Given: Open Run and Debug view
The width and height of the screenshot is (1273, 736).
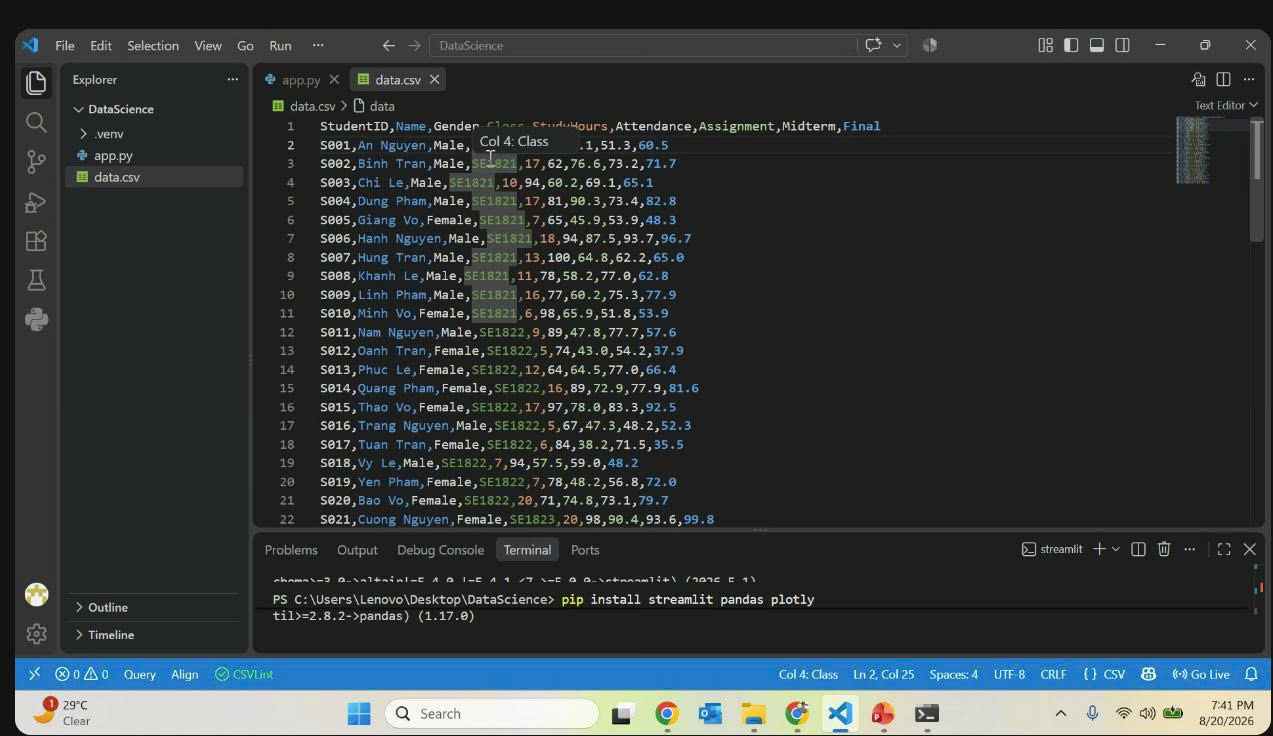Looking at the screenshot, I should tap(36, 202).
